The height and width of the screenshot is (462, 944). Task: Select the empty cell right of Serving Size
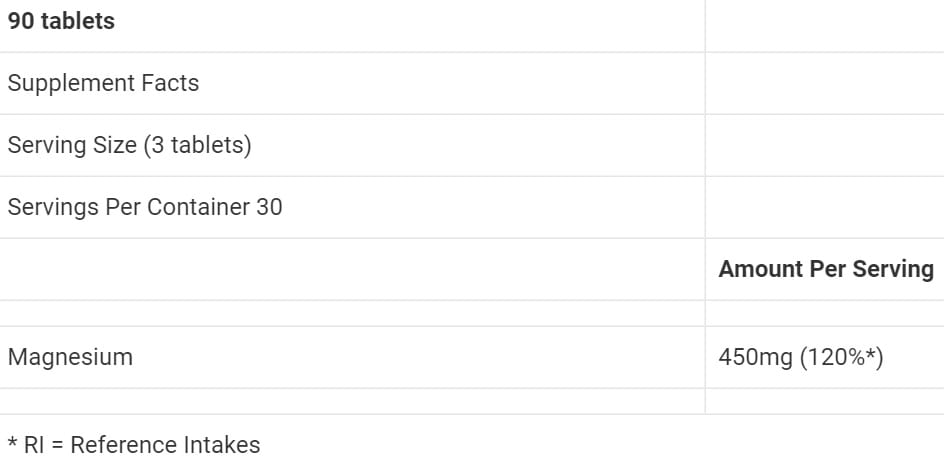[x=824, y=145]
